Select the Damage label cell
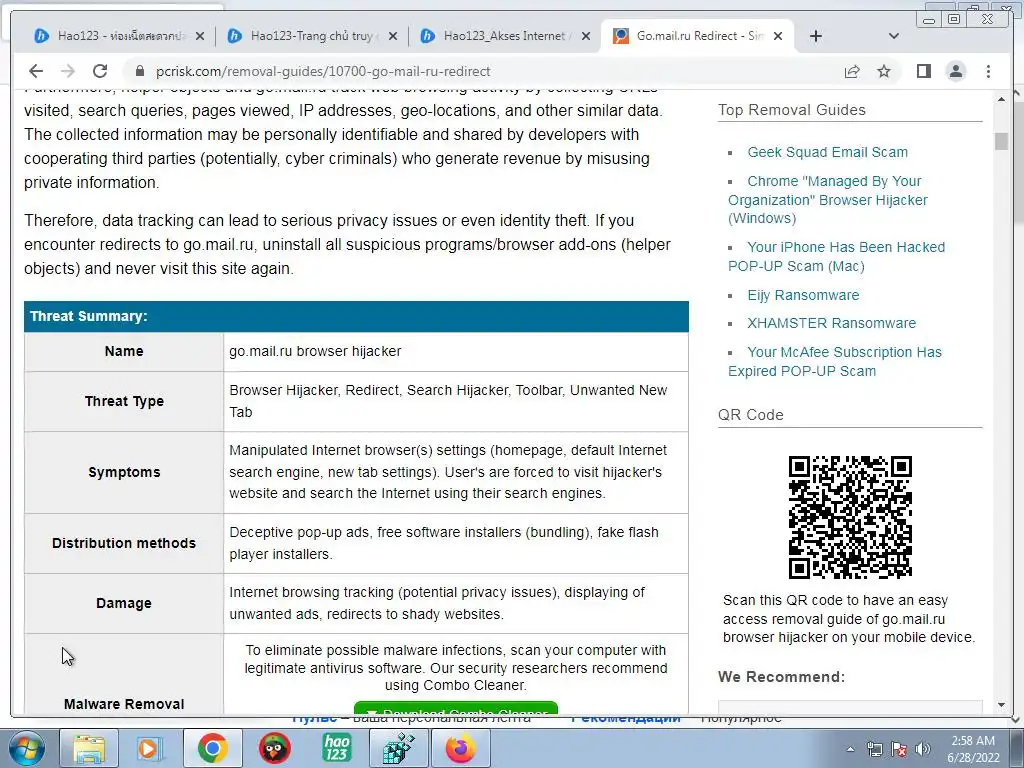Viewport: 1024px width, 768px height. coord(124,603)
